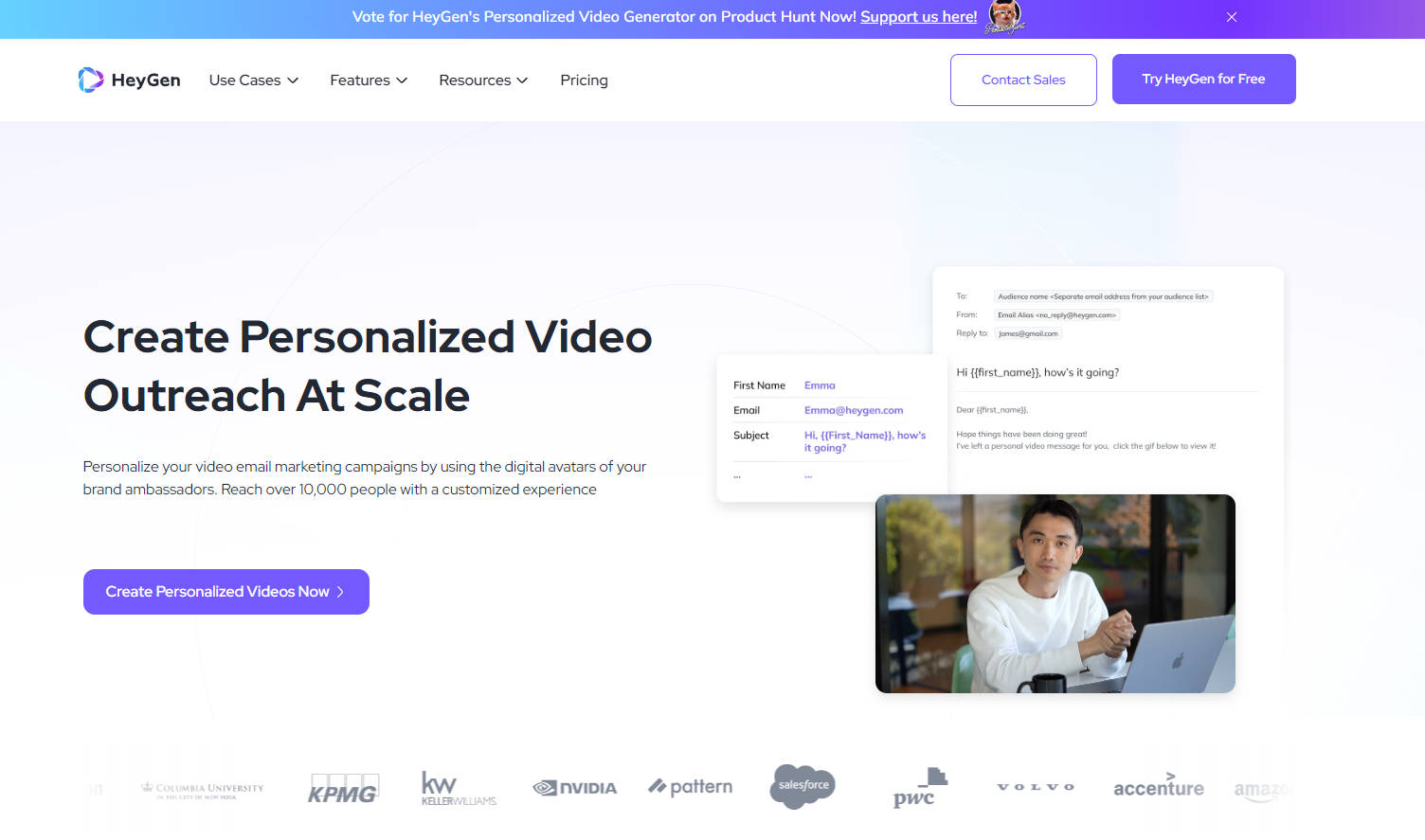Image resolution: width=1425 pixels, height=840 pixels.
Task: Click the HeyGen logo icon
Action: tap(91, 80)
